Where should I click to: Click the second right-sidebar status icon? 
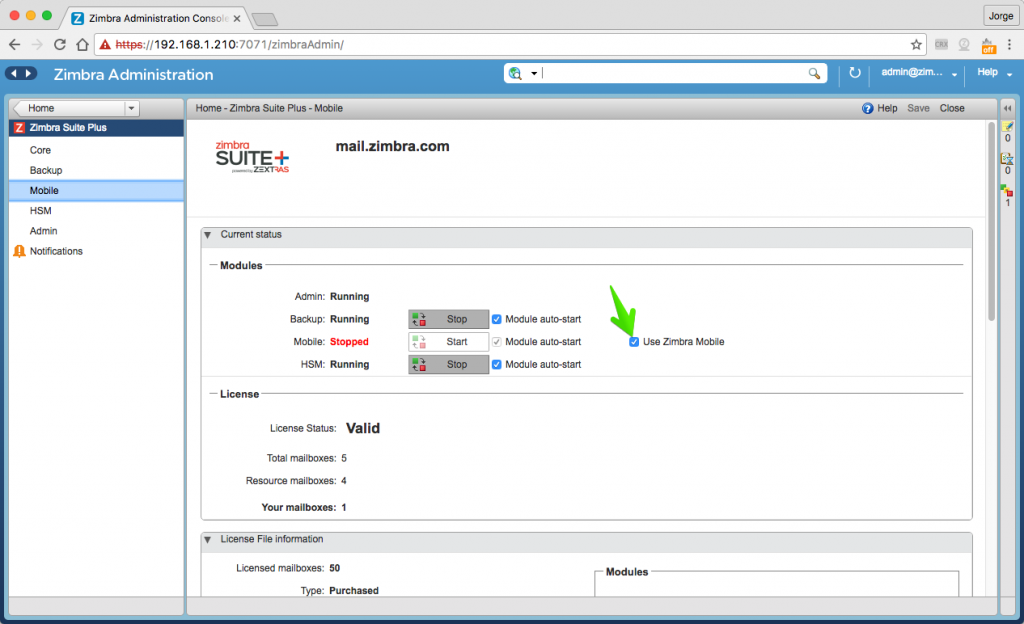1007,159
